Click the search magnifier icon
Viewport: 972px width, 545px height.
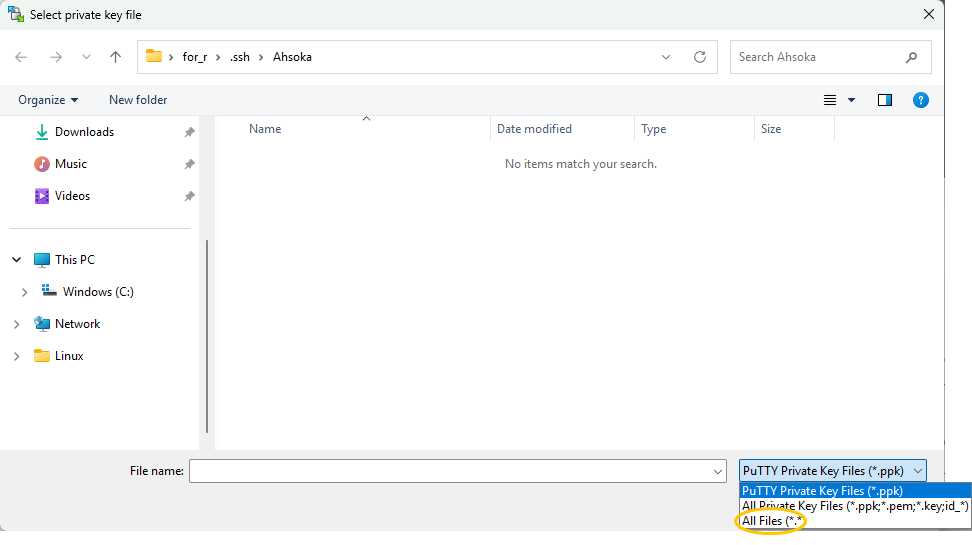point(911,57)
